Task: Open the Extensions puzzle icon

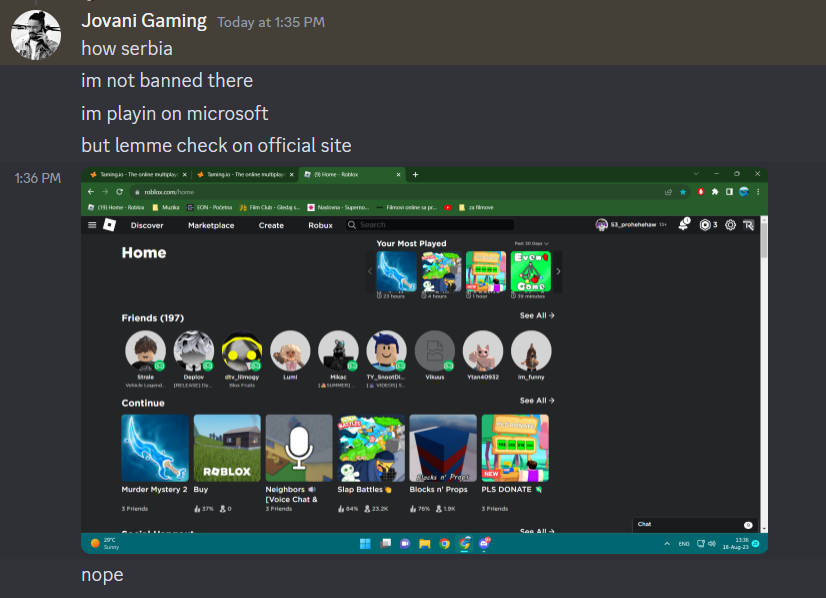Action: [715, 192]
